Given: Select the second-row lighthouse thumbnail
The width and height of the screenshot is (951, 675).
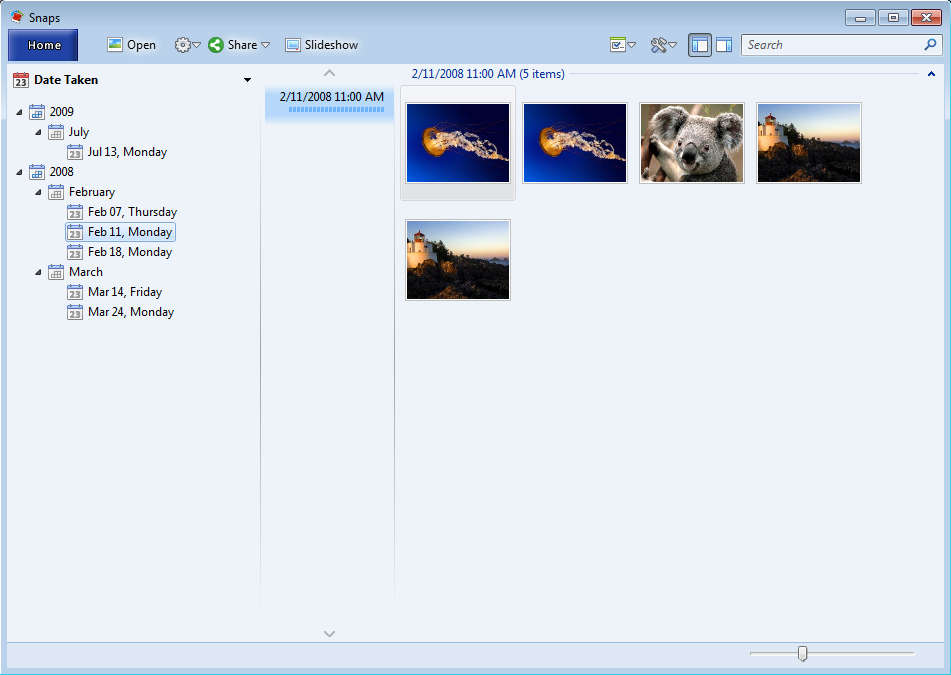Looking at the screenshot, I should click(458, 260).
